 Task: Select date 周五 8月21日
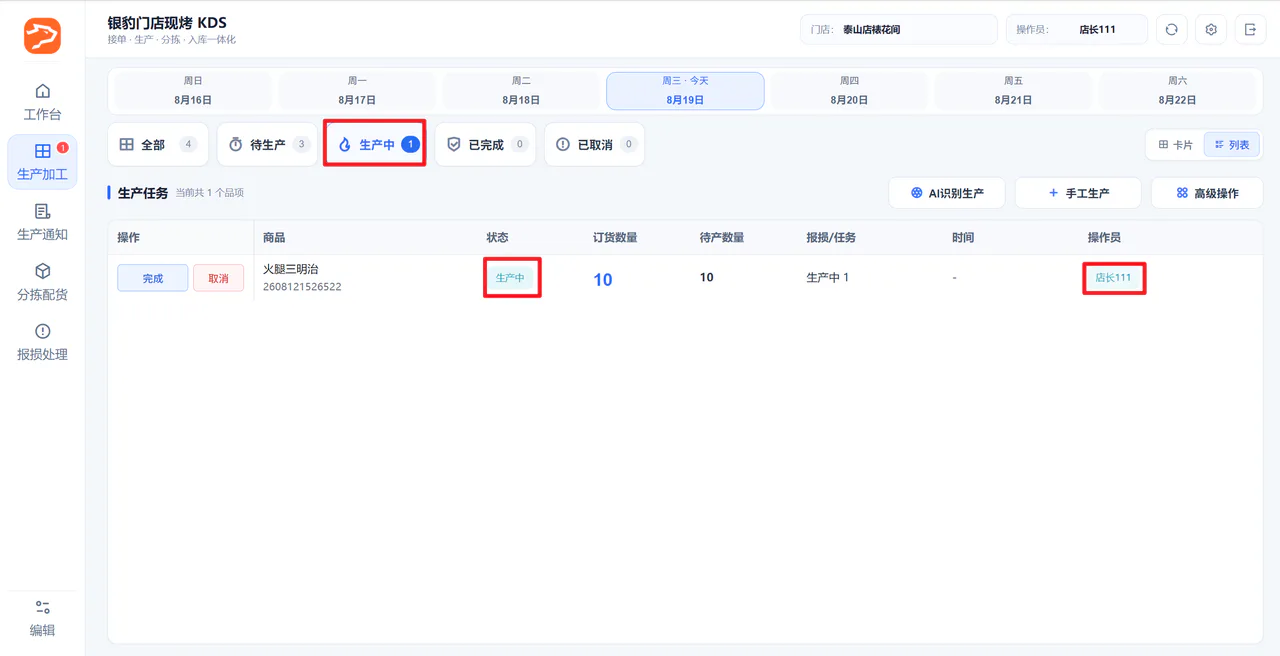click(x=1013, y=90)
